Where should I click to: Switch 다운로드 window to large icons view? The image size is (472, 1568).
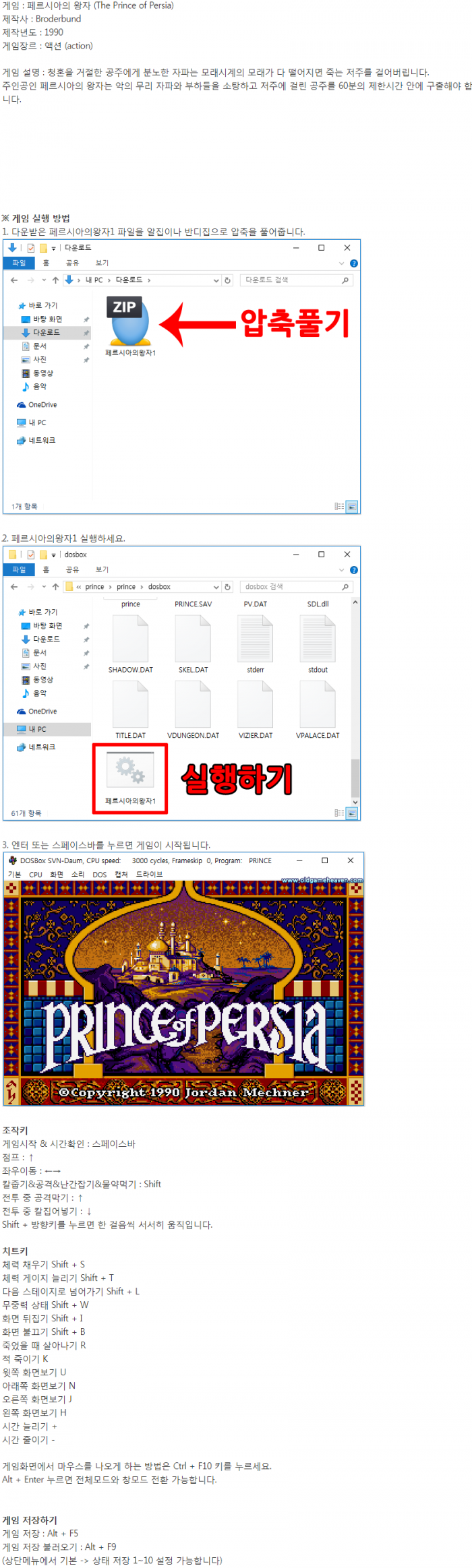(x=352, y=506)
